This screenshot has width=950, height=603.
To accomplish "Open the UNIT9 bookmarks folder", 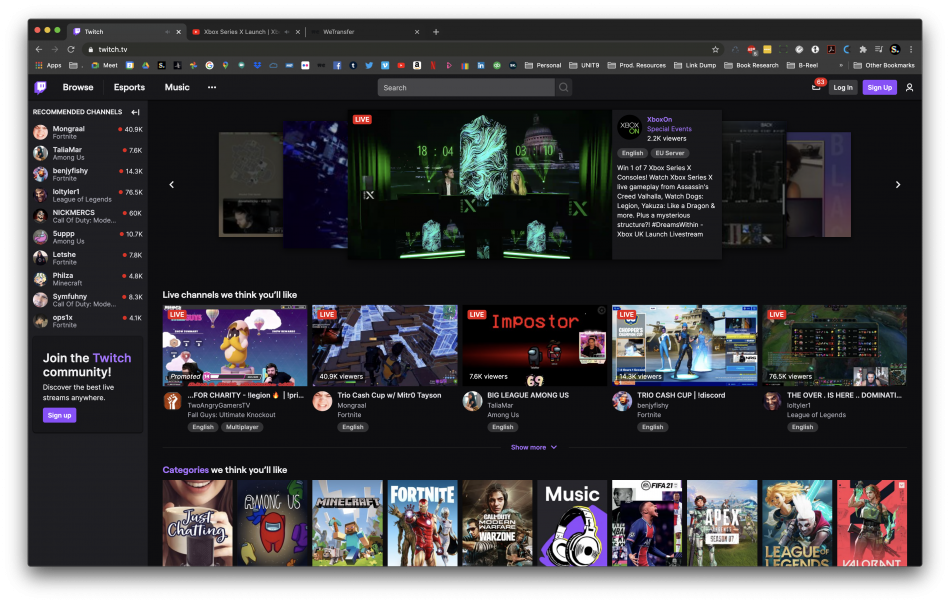I will coord(584,65).
